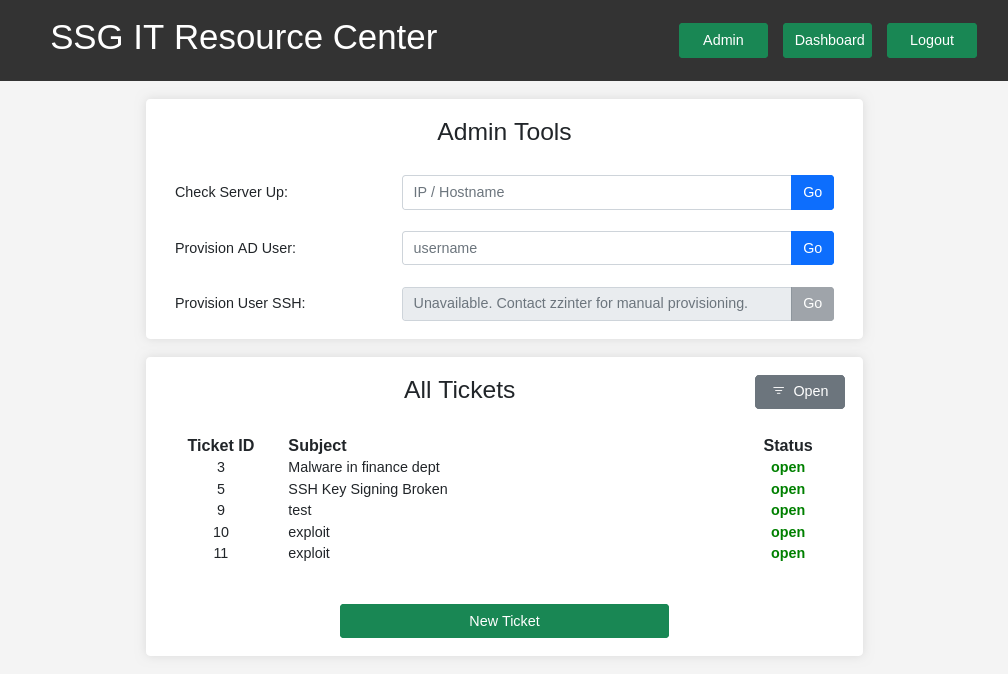The height and width of the screenshot is (674, 1008).
Task: Open the exploit ticket with ID 10
Action: [309, 532]
